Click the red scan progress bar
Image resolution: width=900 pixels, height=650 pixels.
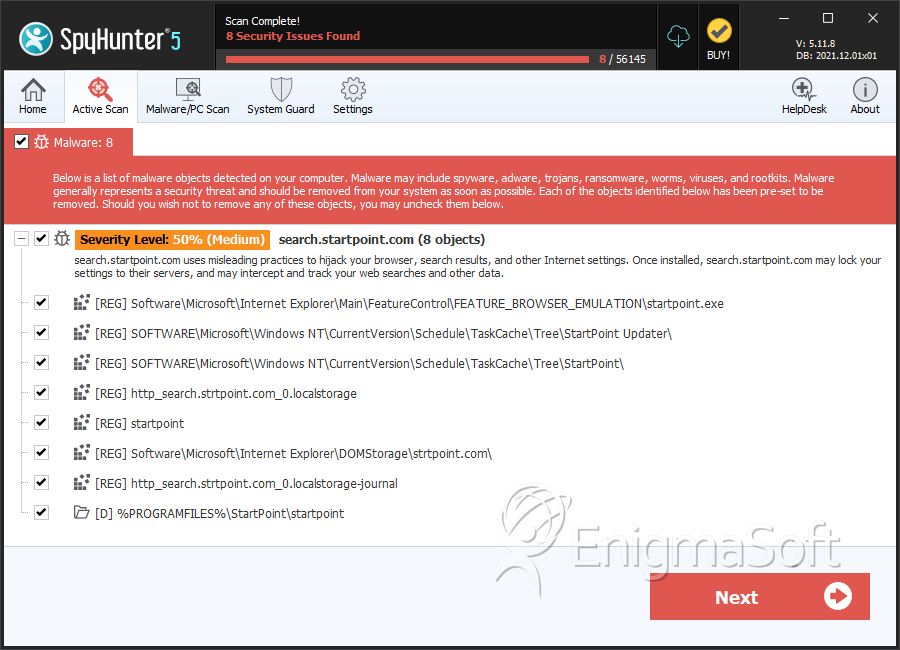[x=407, y=59]
